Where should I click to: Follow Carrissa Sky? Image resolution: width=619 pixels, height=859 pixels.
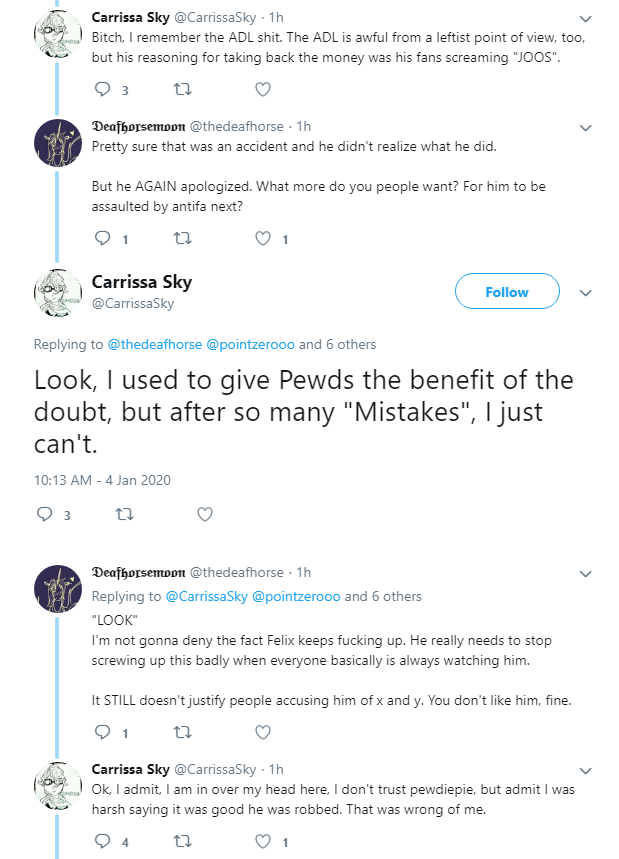click(507, 291)
